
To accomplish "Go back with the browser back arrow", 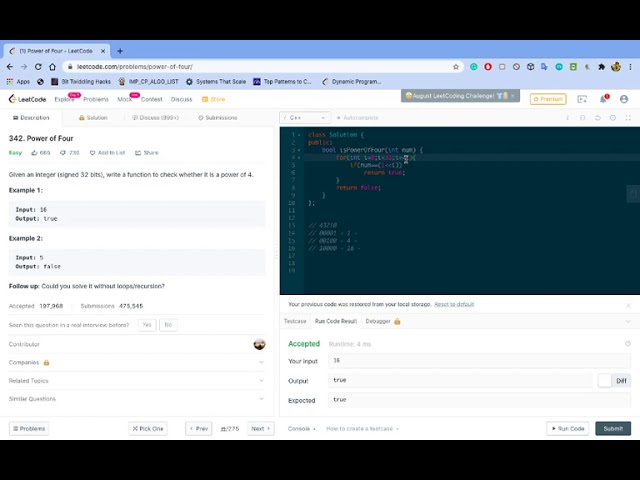I will 10,67.
